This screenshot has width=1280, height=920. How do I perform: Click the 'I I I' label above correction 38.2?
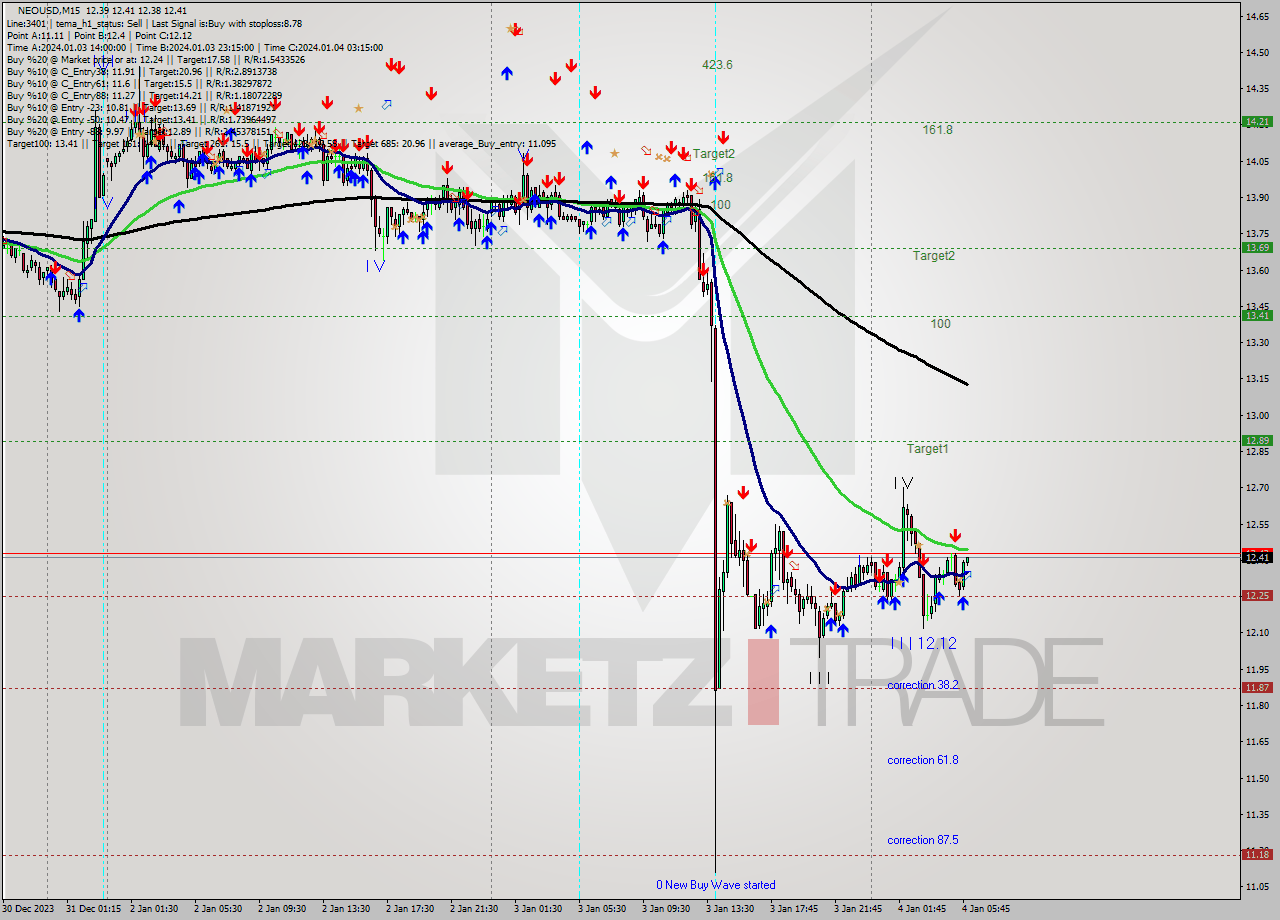click(820, 678)
